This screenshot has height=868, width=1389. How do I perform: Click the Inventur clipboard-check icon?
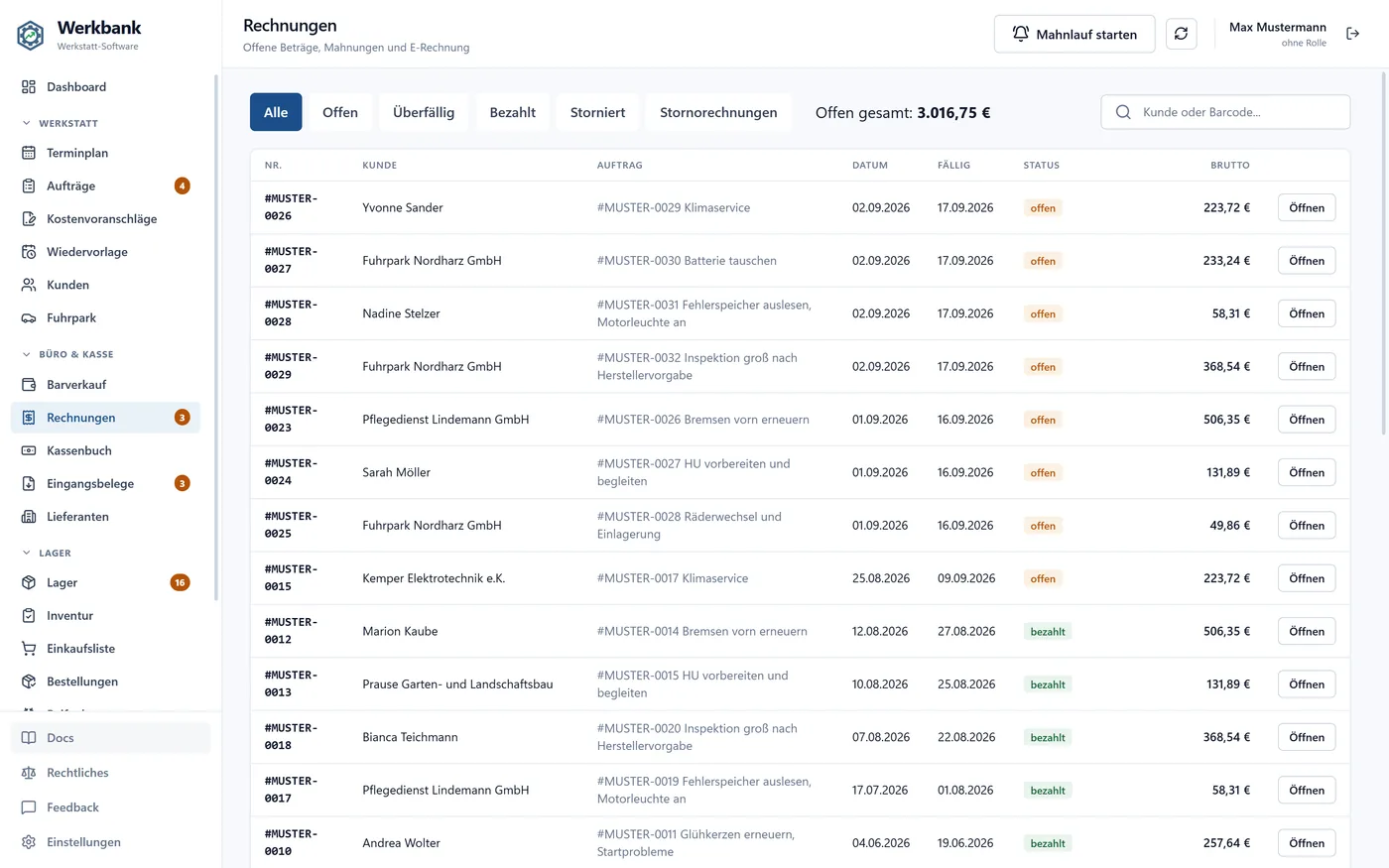pos(29,616)
